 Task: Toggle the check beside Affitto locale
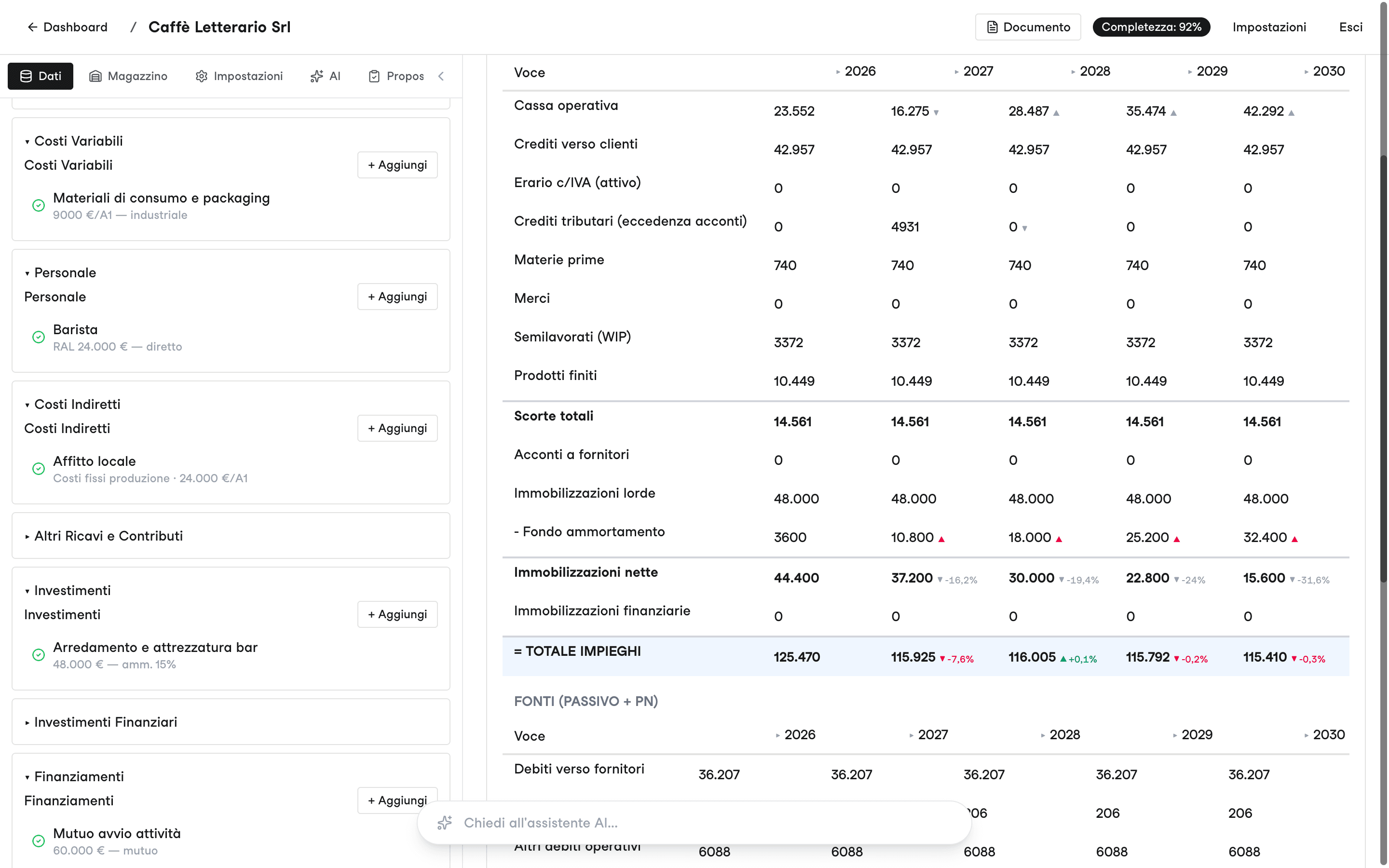39,468
